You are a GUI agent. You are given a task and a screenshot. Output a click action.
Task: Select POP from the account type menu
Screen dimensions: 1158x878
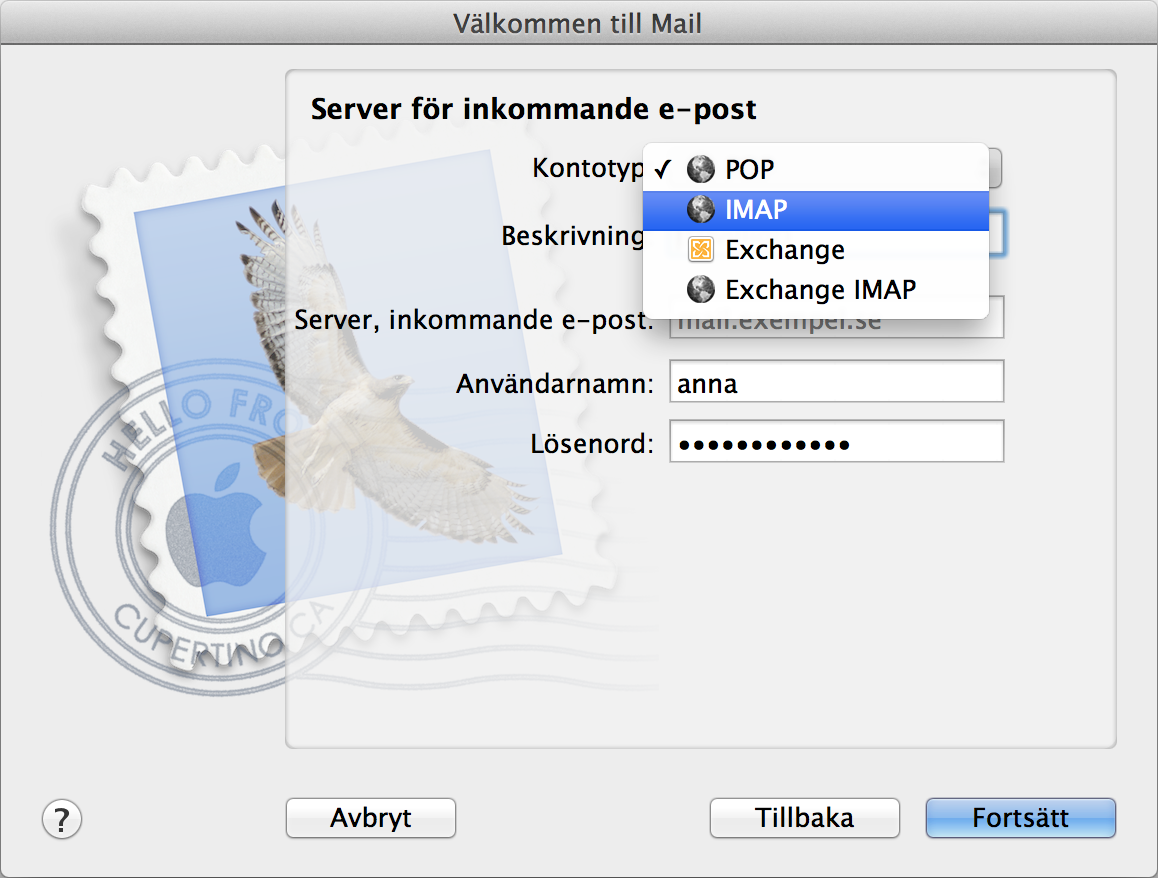815,170
